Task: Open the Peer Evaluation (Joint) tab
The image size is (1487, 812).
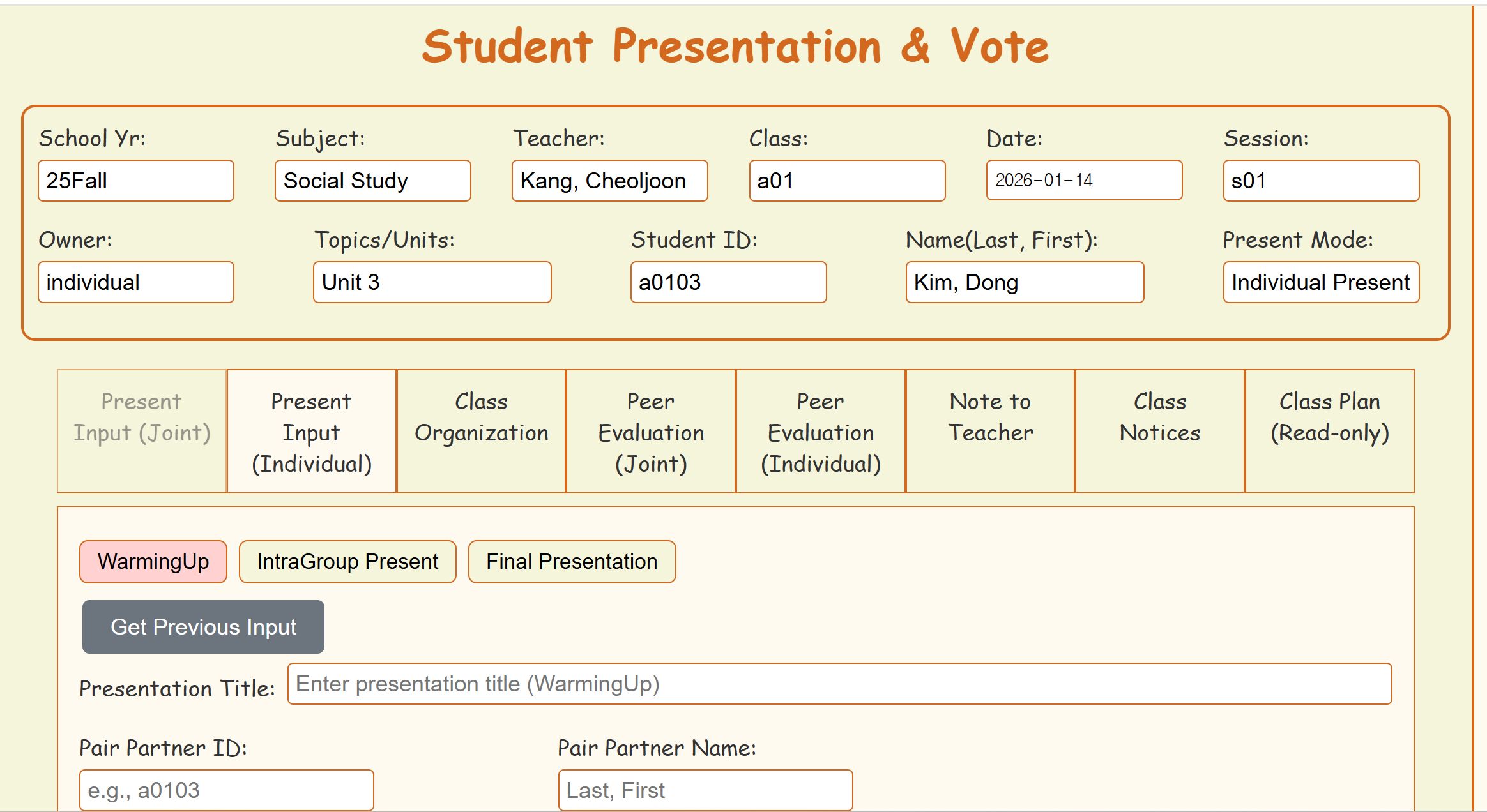Action: click(x=651, y=432)
